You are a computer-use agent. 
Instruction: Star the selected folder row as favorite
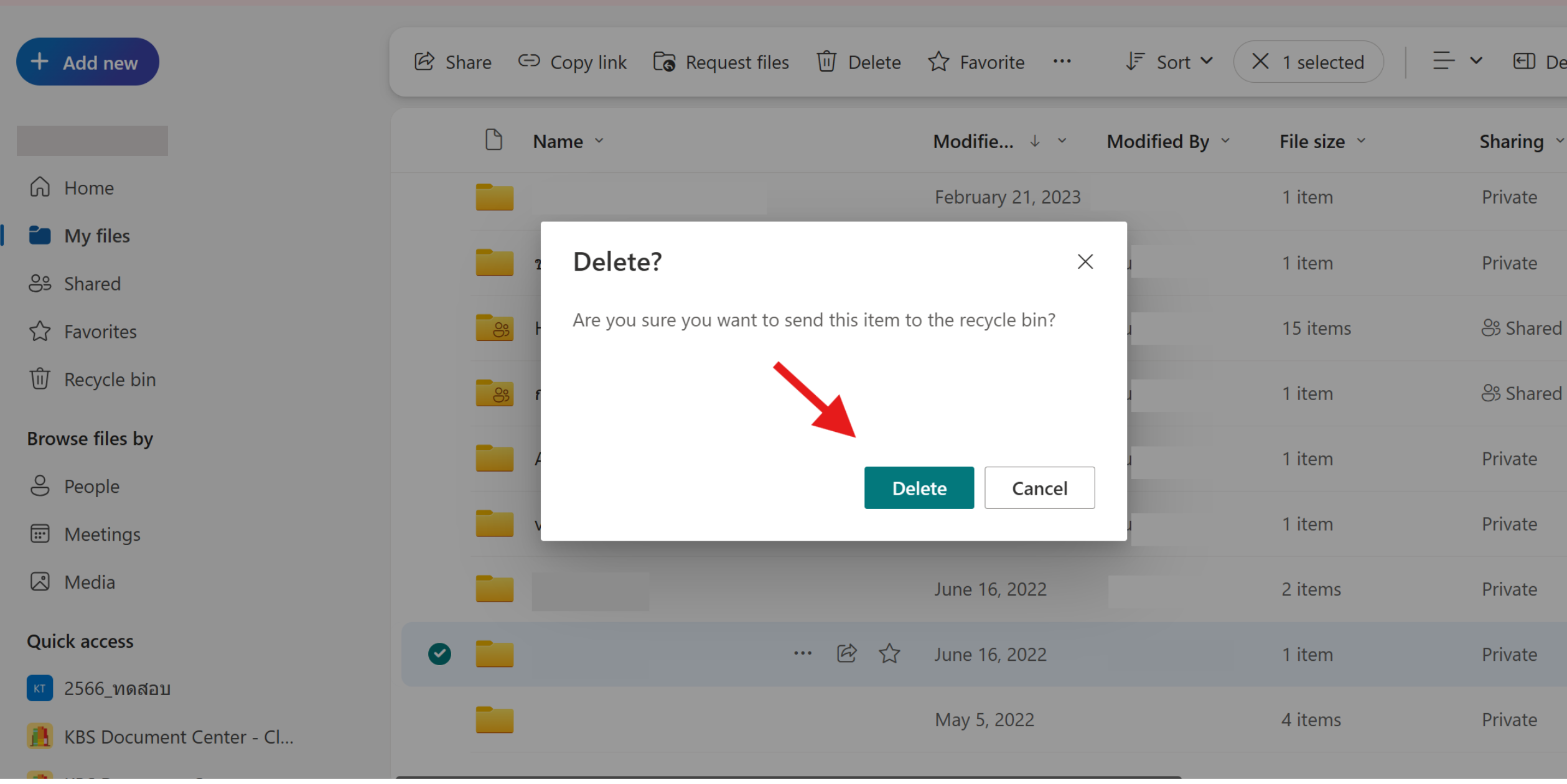[889, 654]
